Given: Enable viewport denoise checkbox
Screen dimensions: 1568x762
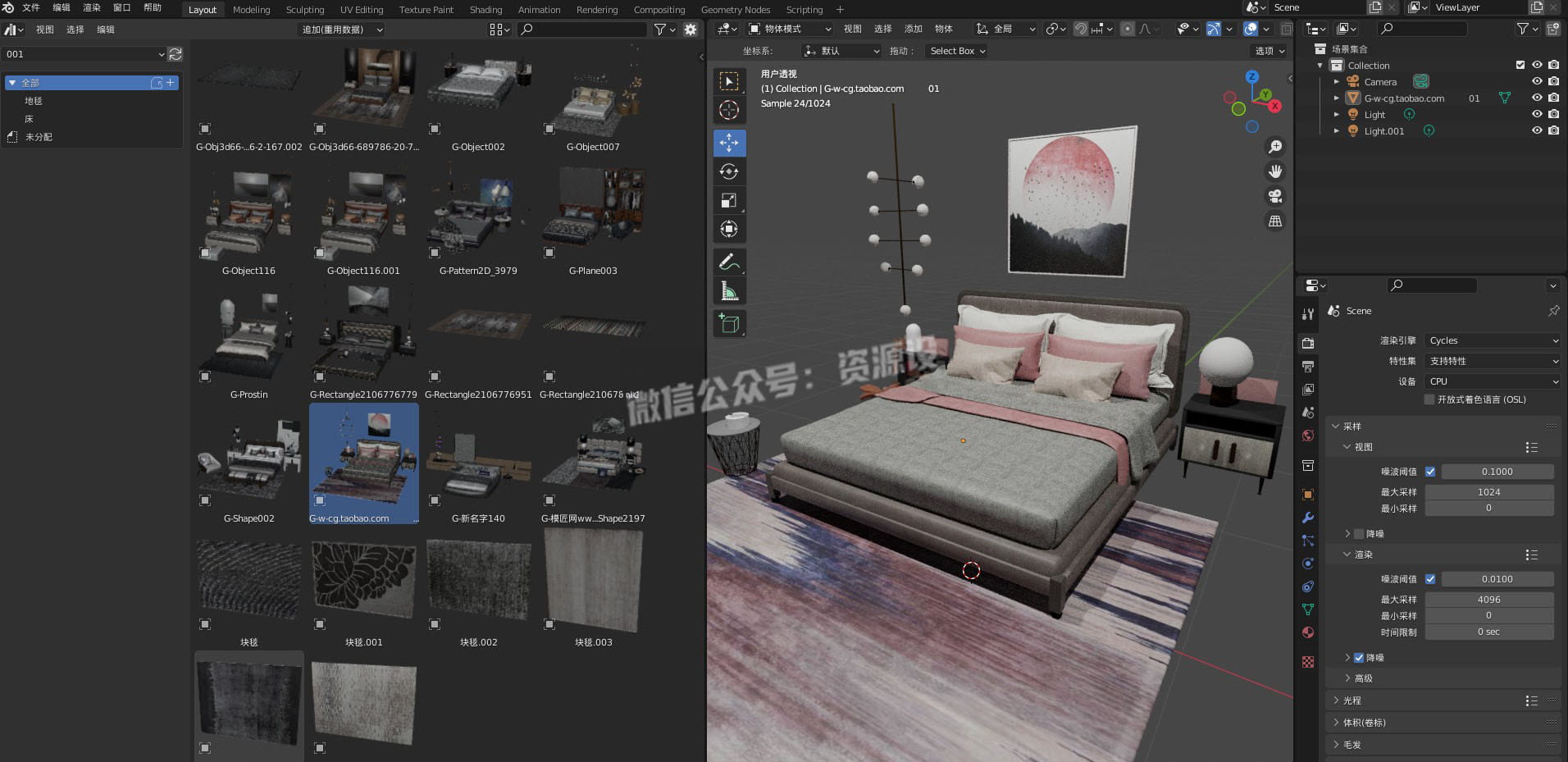Looking at the screenshot, I should pyautogui.click(x=1359, y=534).
